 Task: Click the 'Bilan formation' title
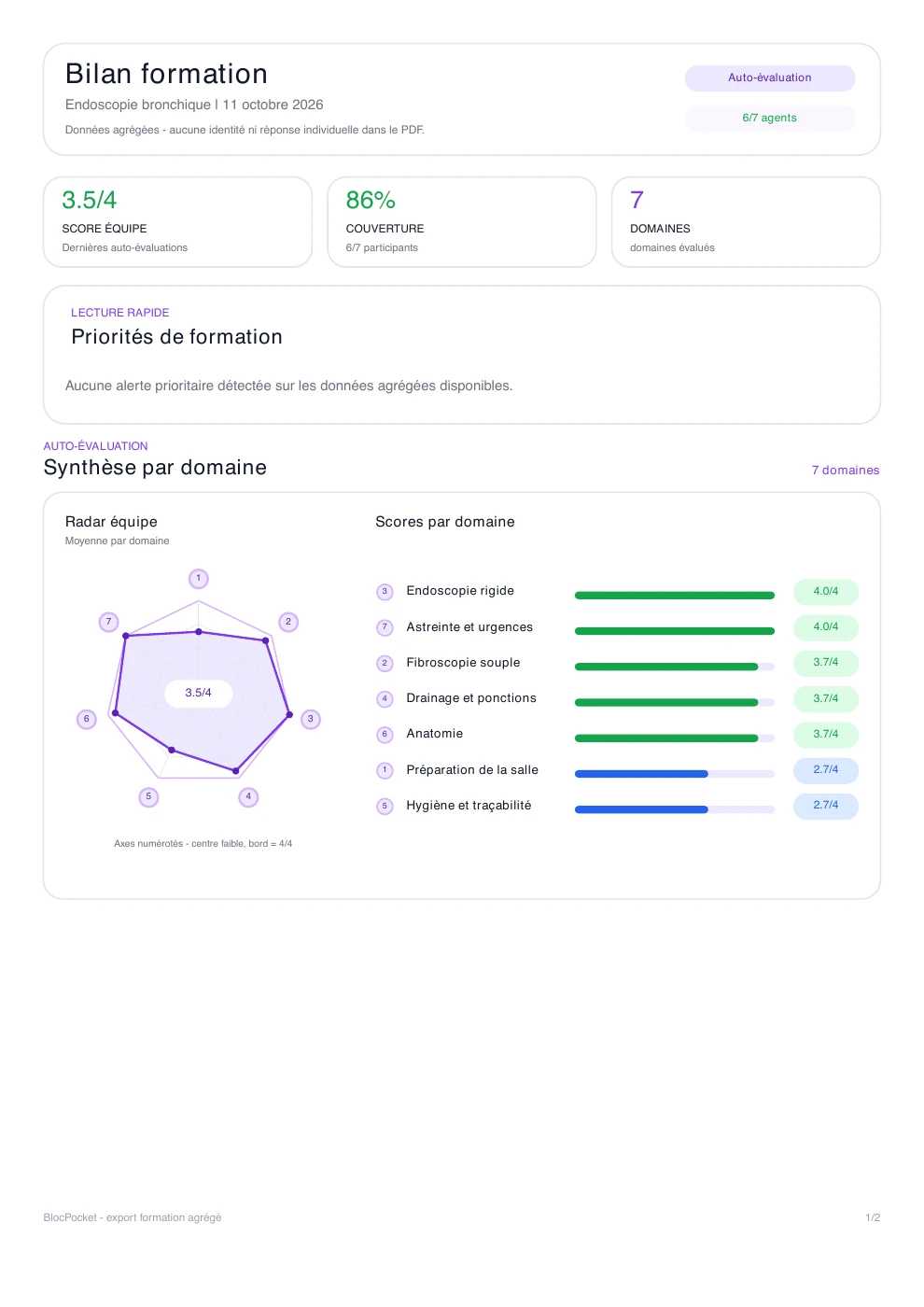click(166, 75)
